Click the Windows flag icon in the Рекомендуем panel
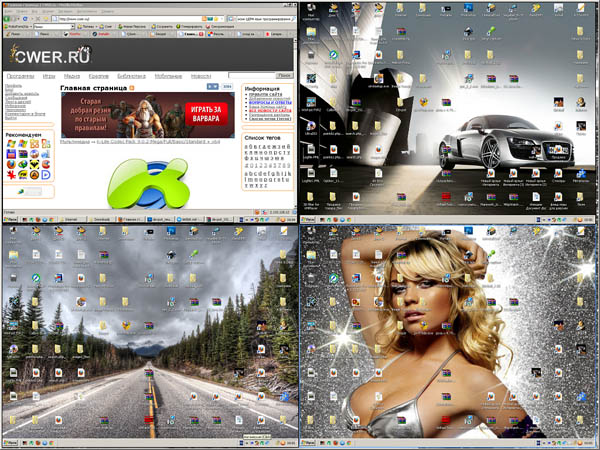This screenshot has height=450, width=600. click(x=11, y=144)
